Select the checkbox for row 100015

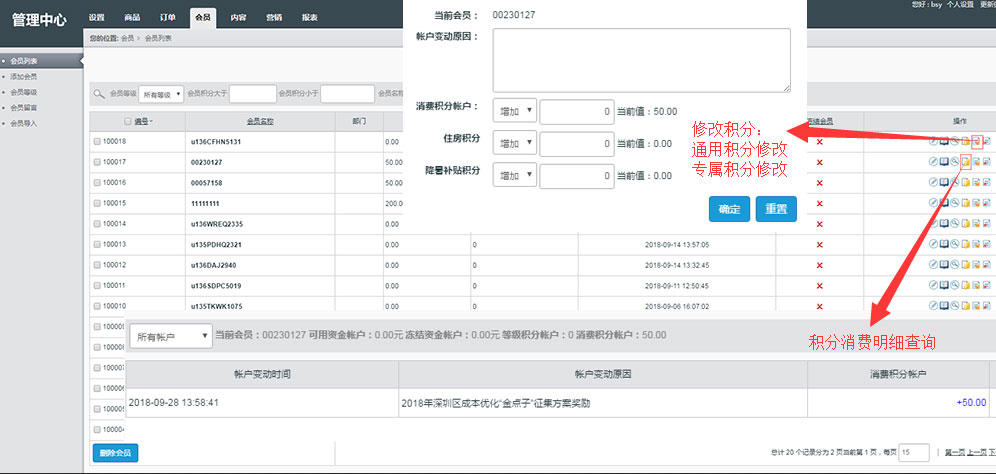[97, 203]
